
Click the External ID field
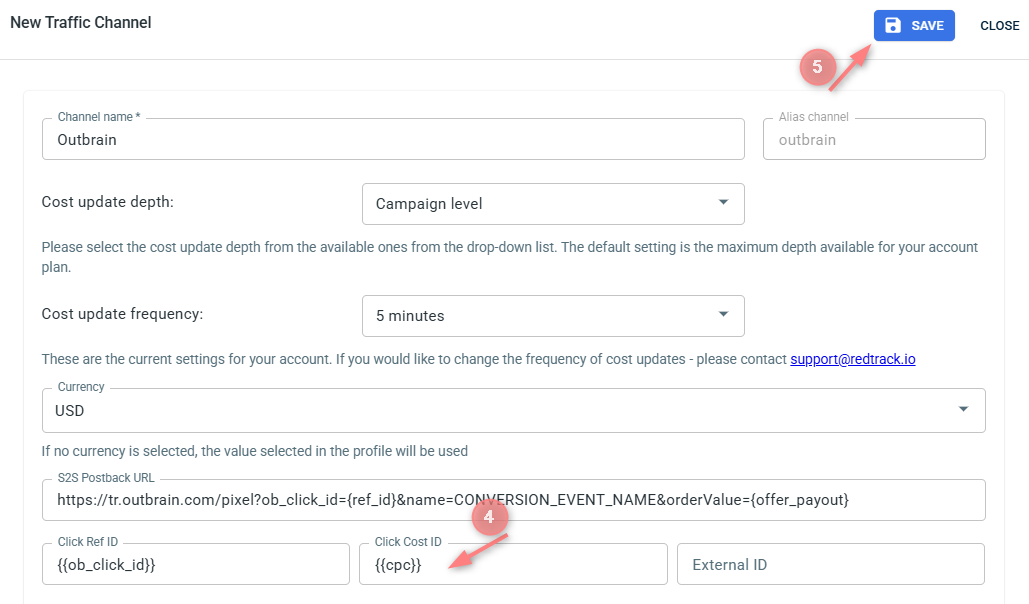(831, 564)
